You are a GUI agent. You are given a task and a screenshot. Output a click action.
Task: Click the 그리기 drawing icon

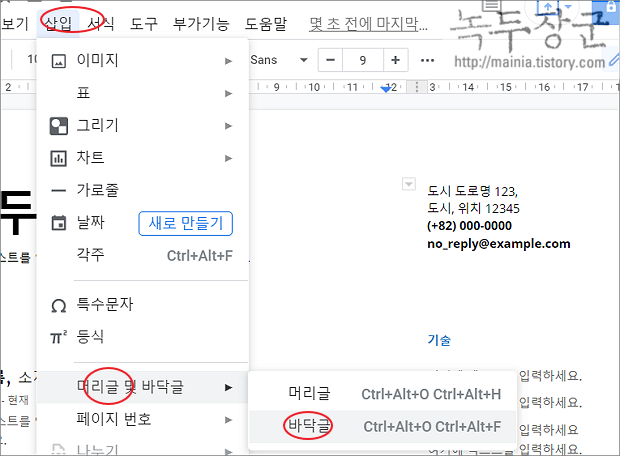[x=59, y=126]
